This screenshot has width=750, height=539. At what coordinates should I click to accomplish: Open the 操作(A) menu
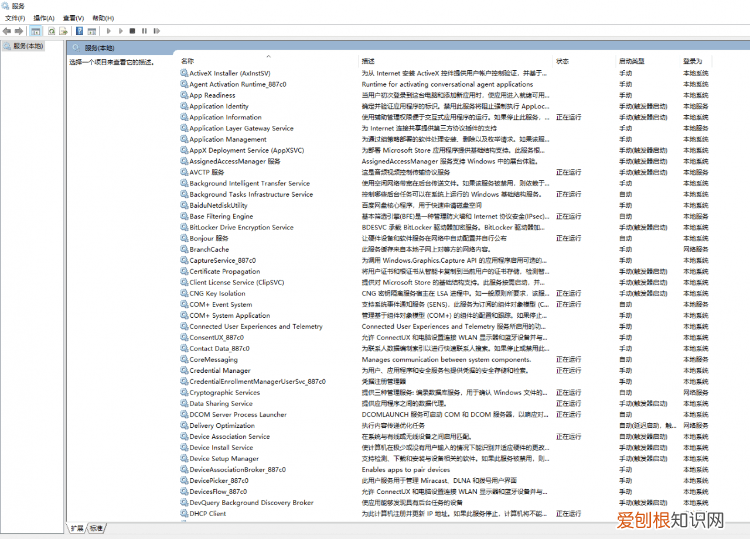coord(43,18)
